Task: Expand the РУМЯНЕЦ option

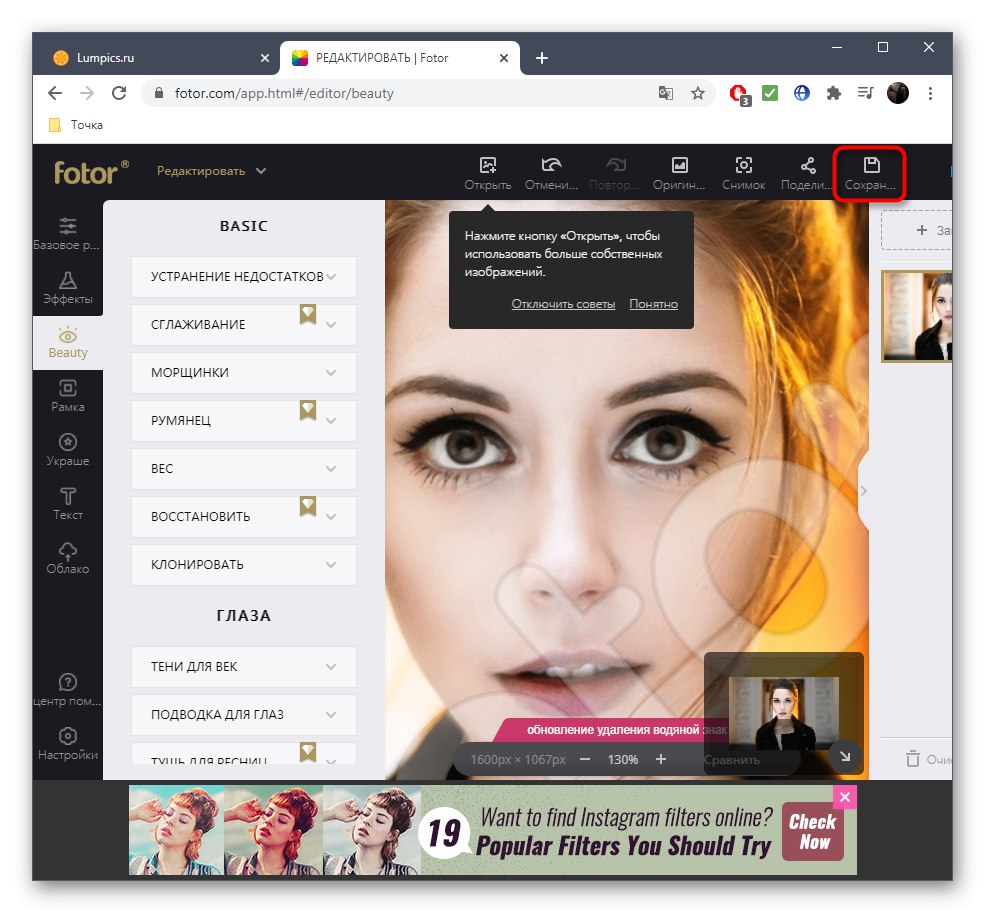Action: coord(244,420)
